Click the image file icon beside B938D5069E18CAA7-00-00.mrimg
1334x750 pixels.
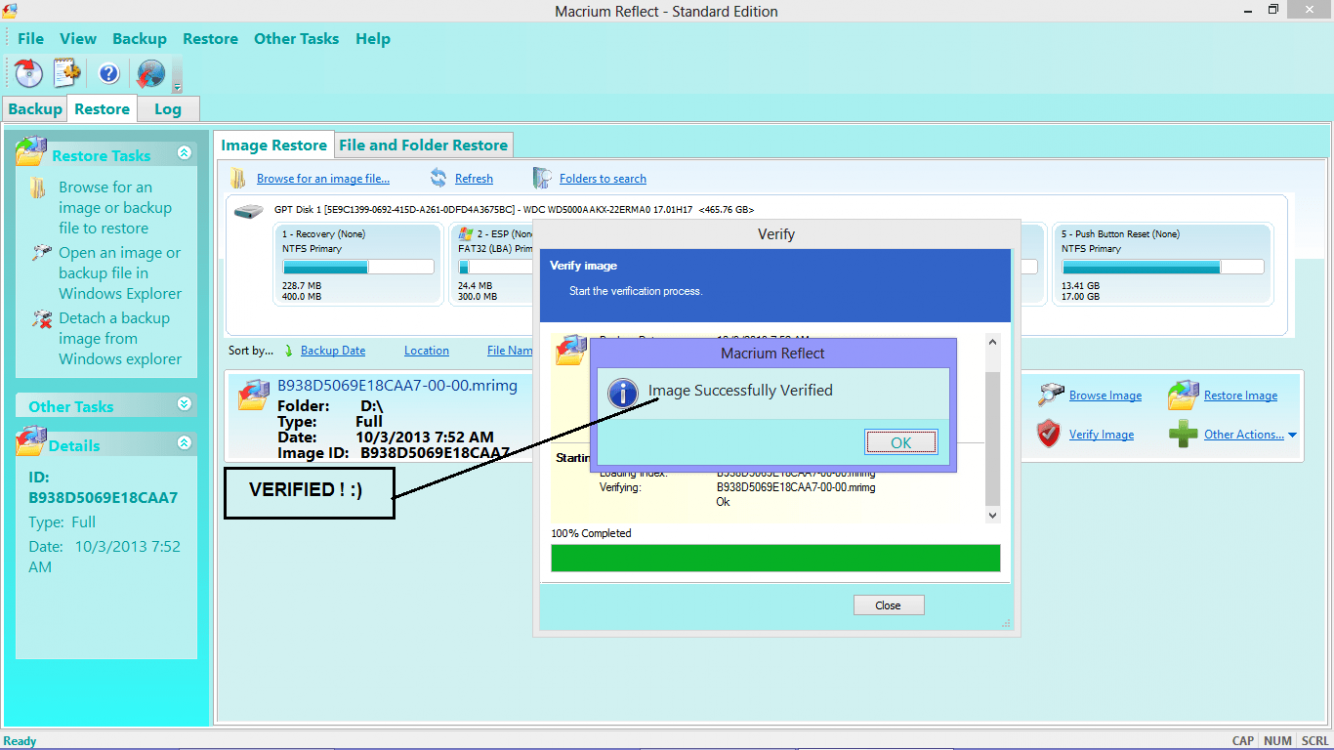(254, 395)
